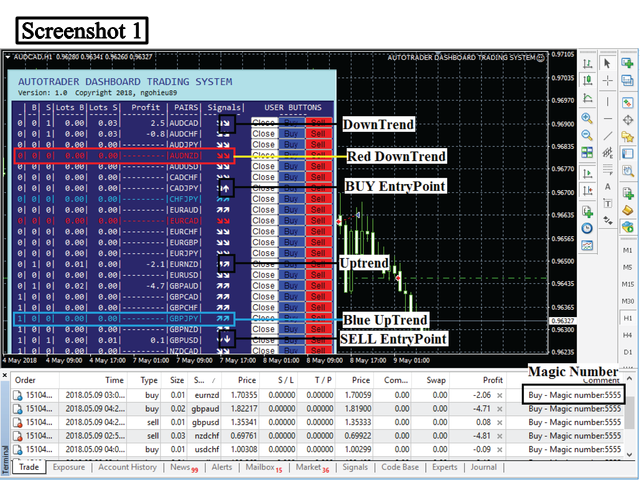640x480 pixels.
Task: Open the Mailbox tab
Action: point(264,467)
